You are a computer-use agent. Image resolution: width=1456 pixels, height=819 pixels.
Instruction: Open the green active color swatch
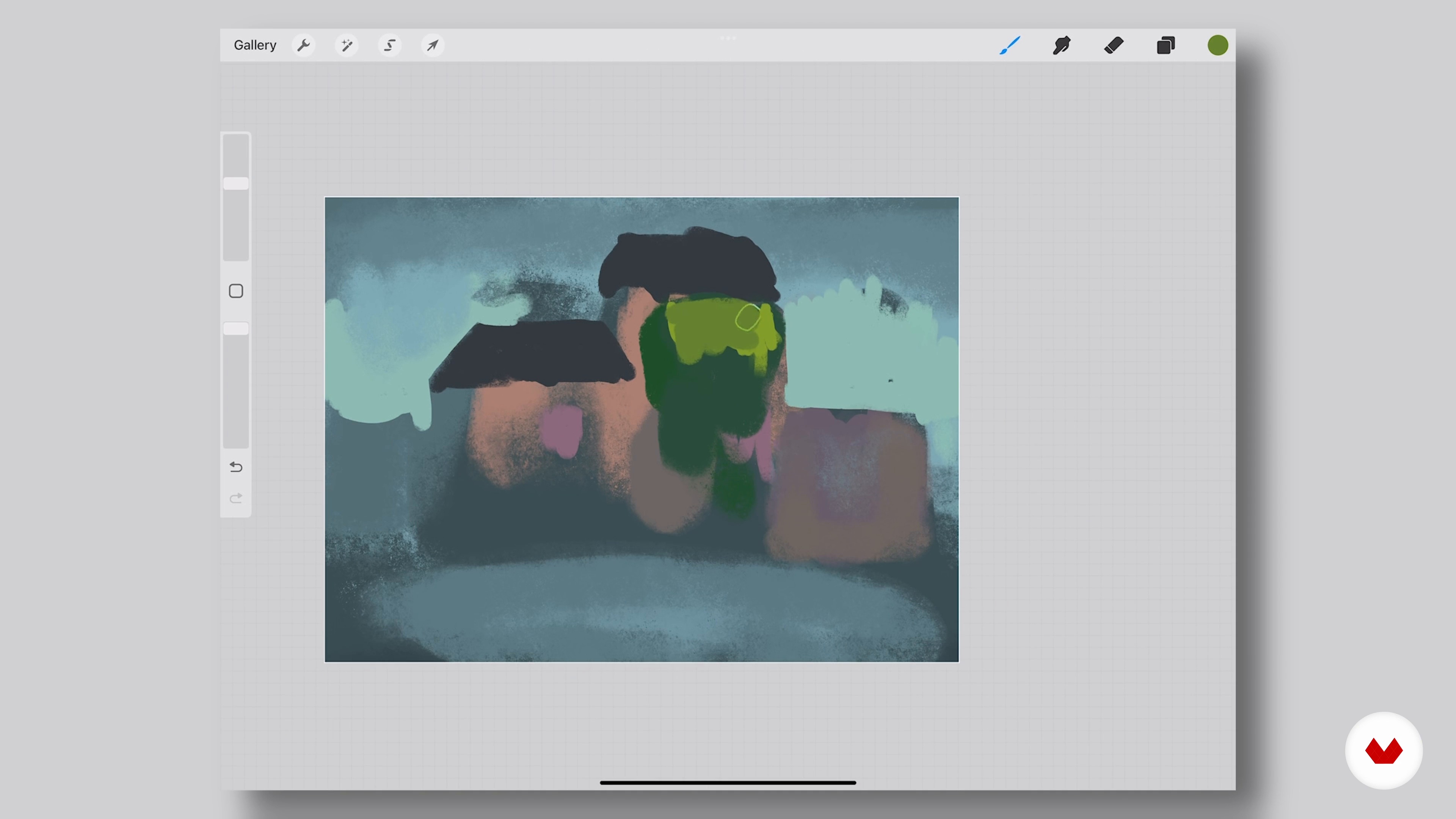[1218, 45]
